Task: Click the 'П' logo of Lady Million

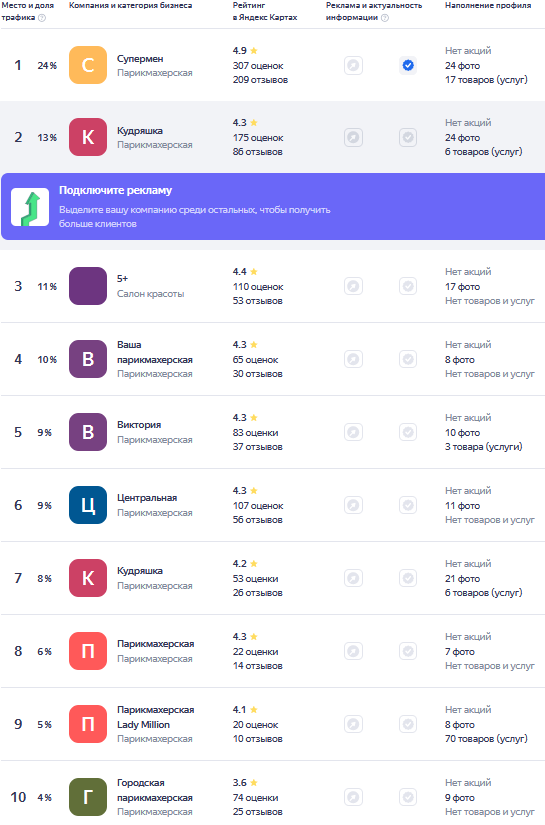Action: coord(88,724)
